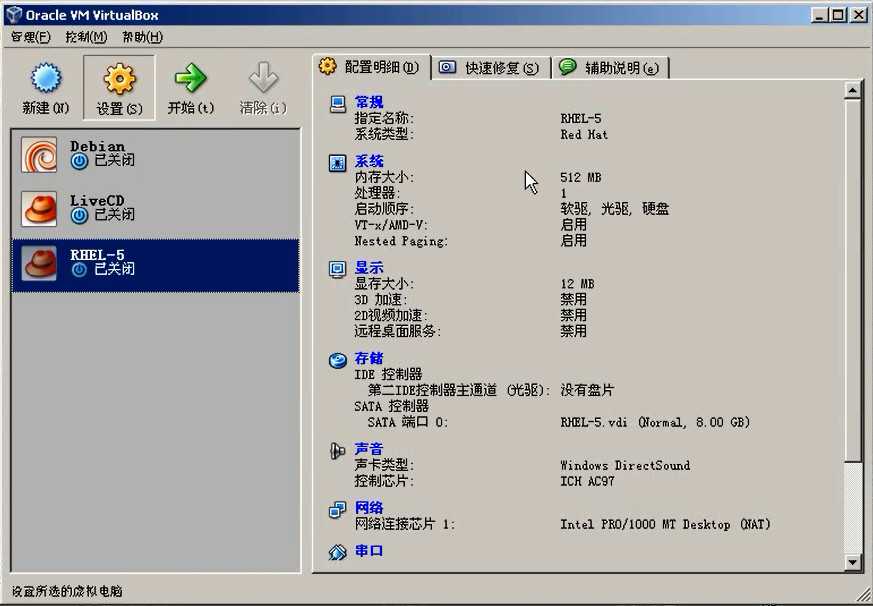Click the 远程桌面服务 label
This screenshot has height=606, width=873.
click(x=398, y=331)
